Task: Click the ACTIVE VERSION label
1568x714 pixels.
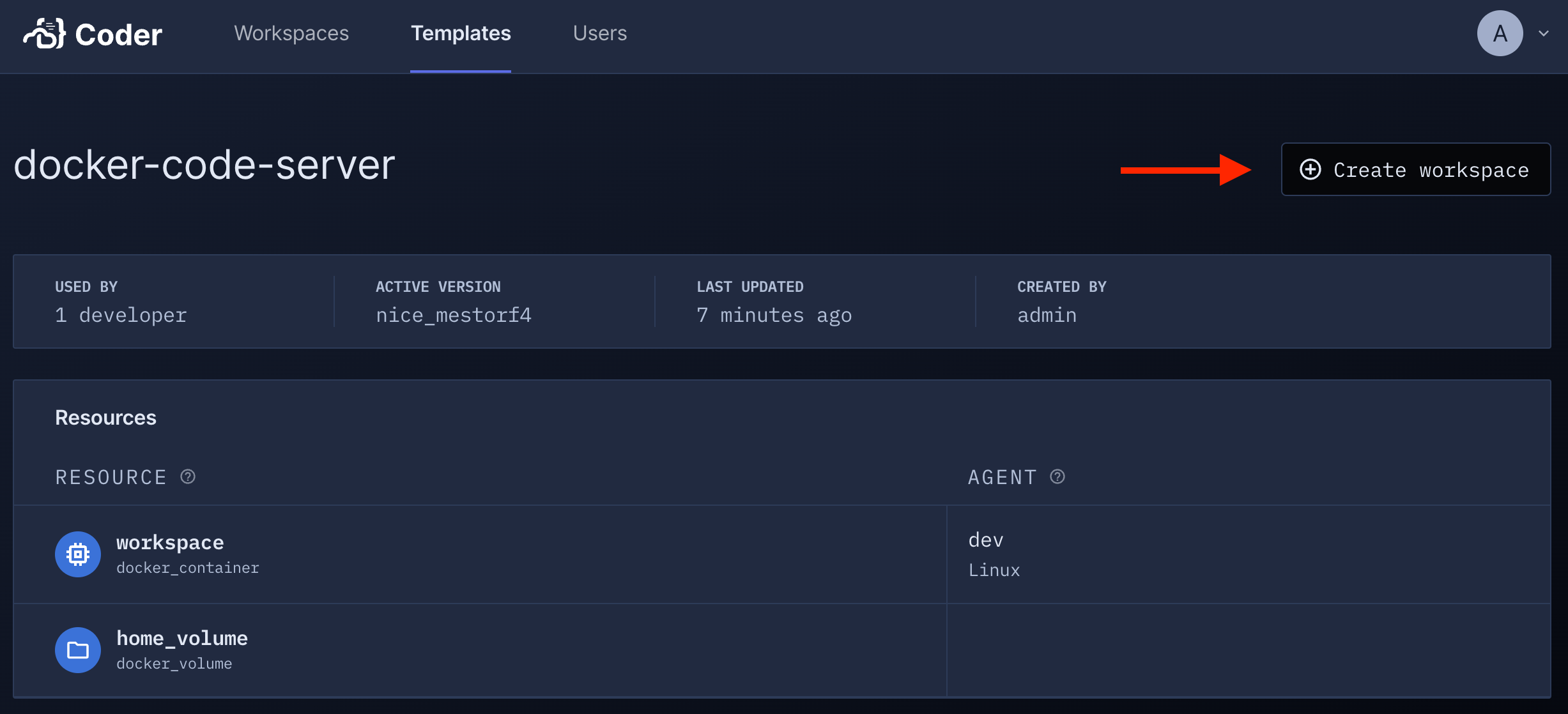Action: [x=438, y=287]
